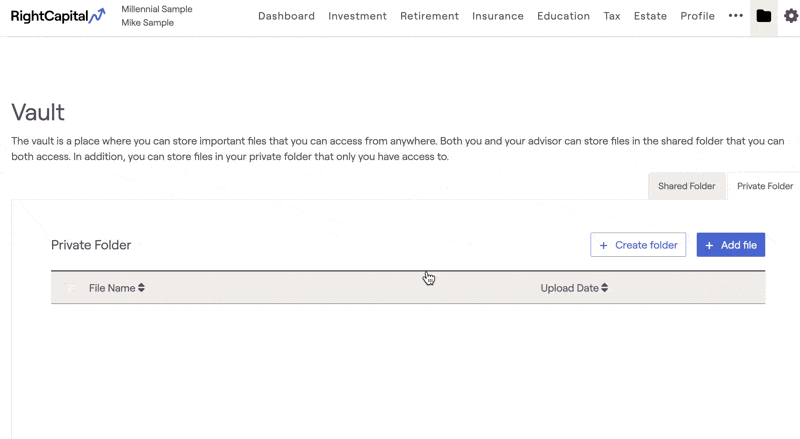Sort files using Upload Date arrows
The height and width of the screenshot is (439, 800).
[x=605, y=288]
